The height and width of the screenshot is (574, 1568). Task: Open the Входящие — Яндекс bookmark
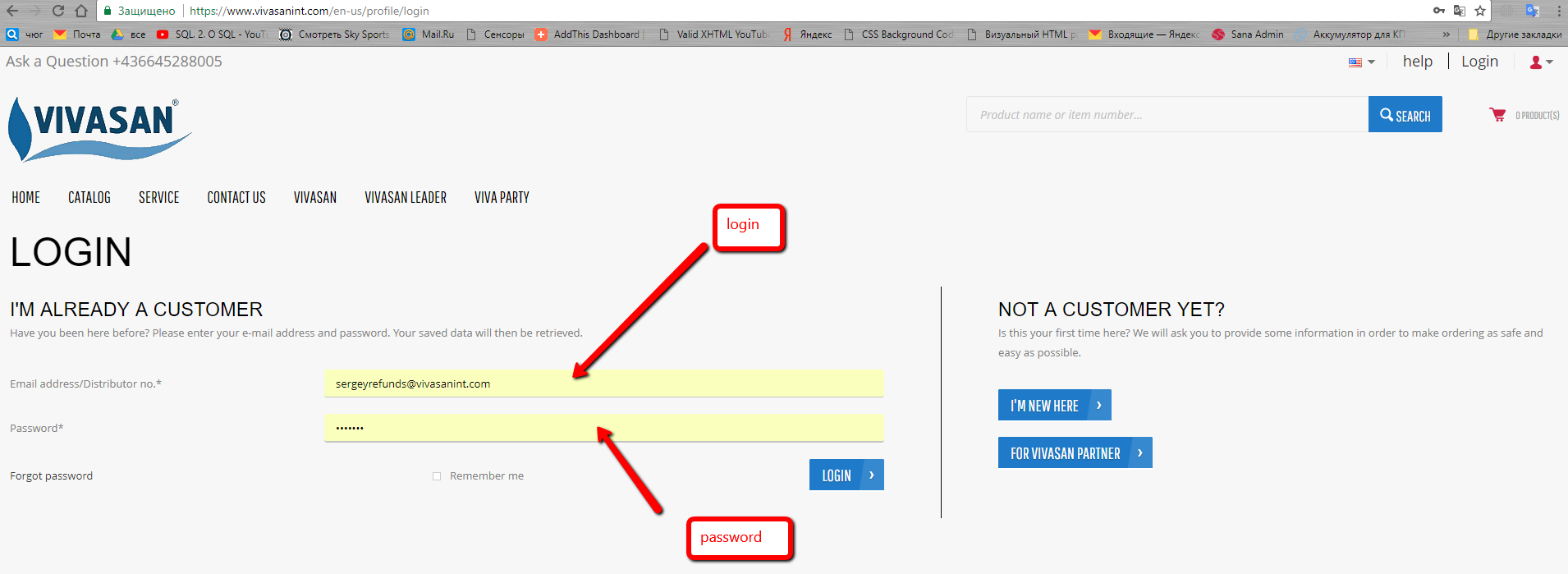pyautogui.click(x=1144, y=34)
